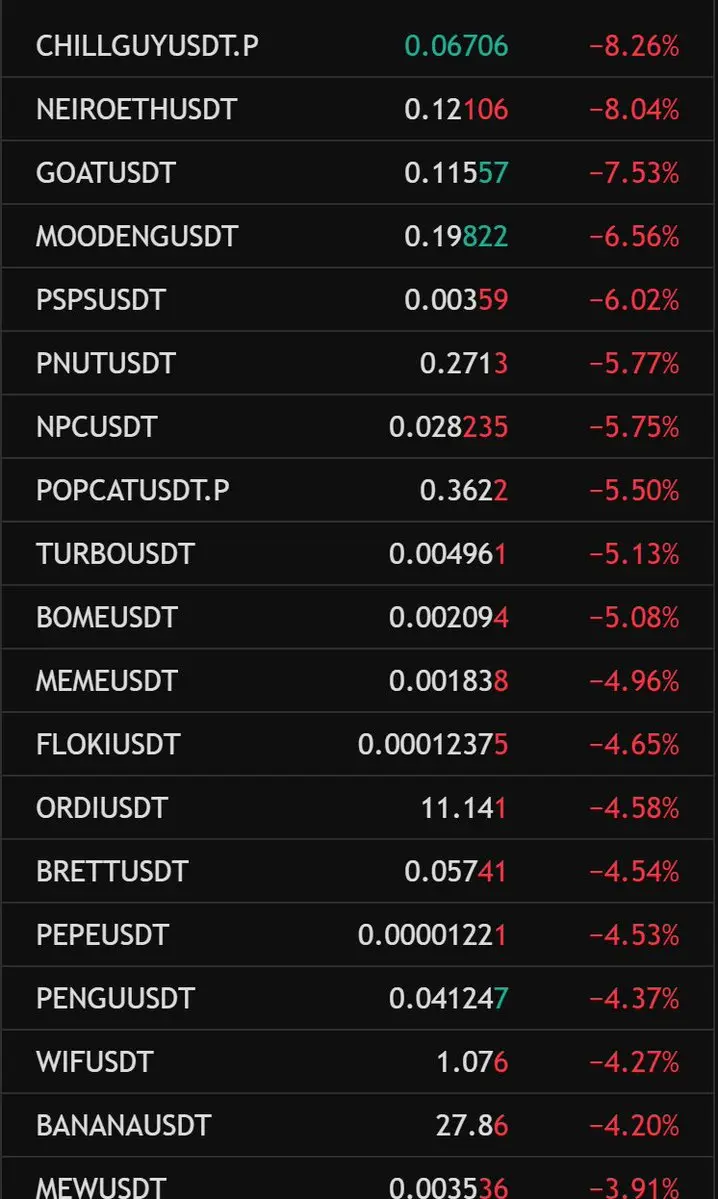718x1199 pixels.
Task: Select the TURBOUSDT ticker
Action: click(x=115, y=554)
